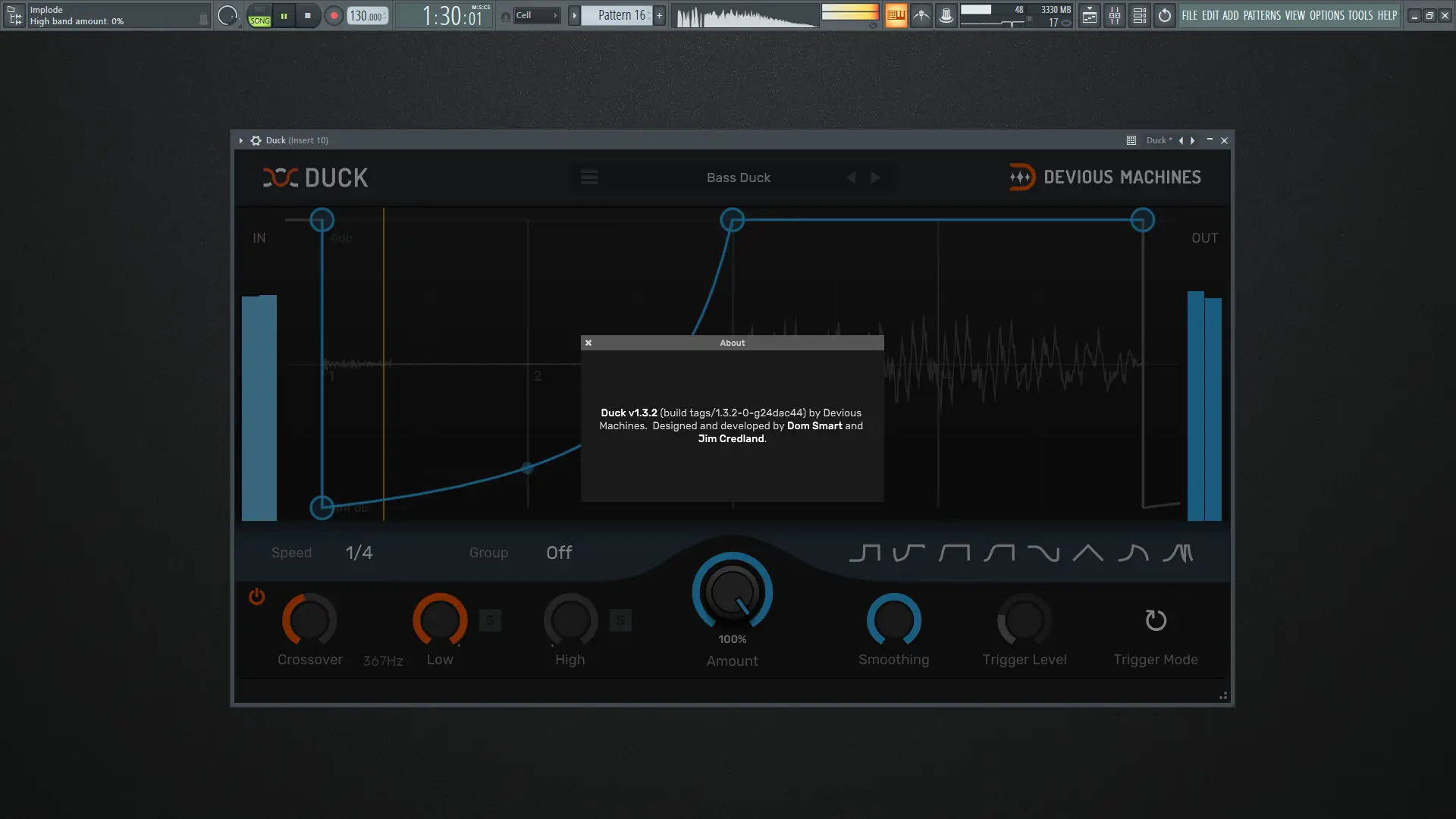Solo the Low band
The height and width of the screenshot is (819, 1456).
[x=490, y=620]
